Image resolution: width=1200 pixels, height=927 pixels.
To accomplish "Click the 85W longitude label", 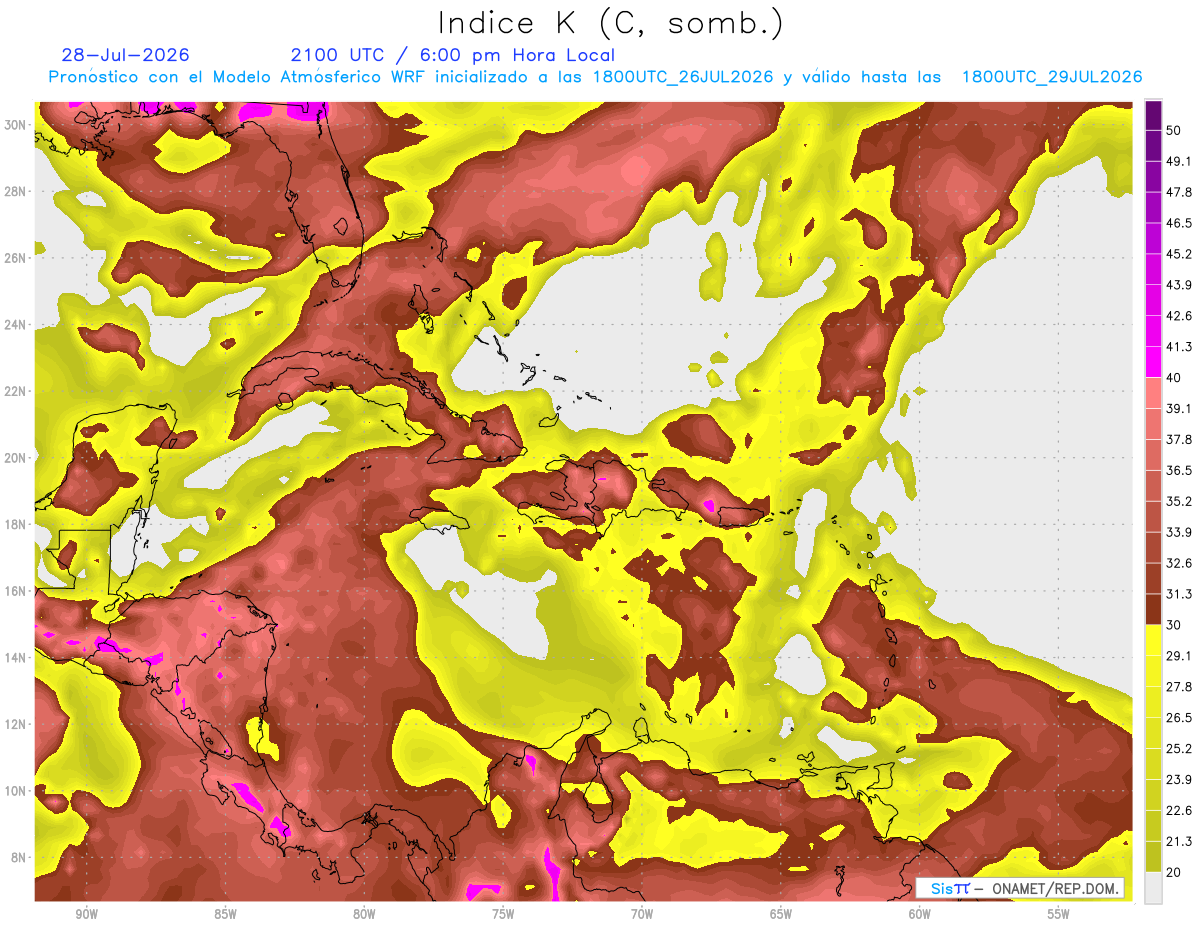I will click(x=225, y=914).
